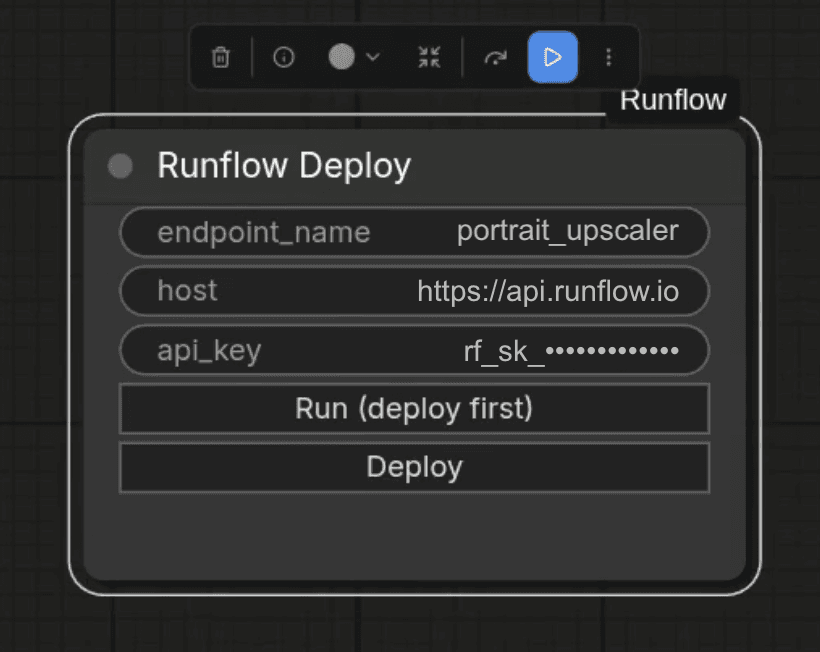Viewport: 820px width, 652px height.
Task: Toggle the gray dot next to Runflow Deploy
Action: [120, 166]
